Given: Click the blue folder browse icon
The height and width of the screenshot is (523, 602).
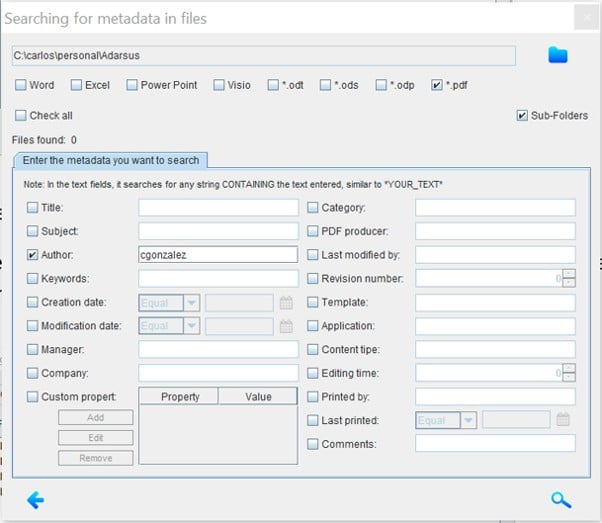Looking at the screenshot, I should pyautogui.click(x=558, y=55).
